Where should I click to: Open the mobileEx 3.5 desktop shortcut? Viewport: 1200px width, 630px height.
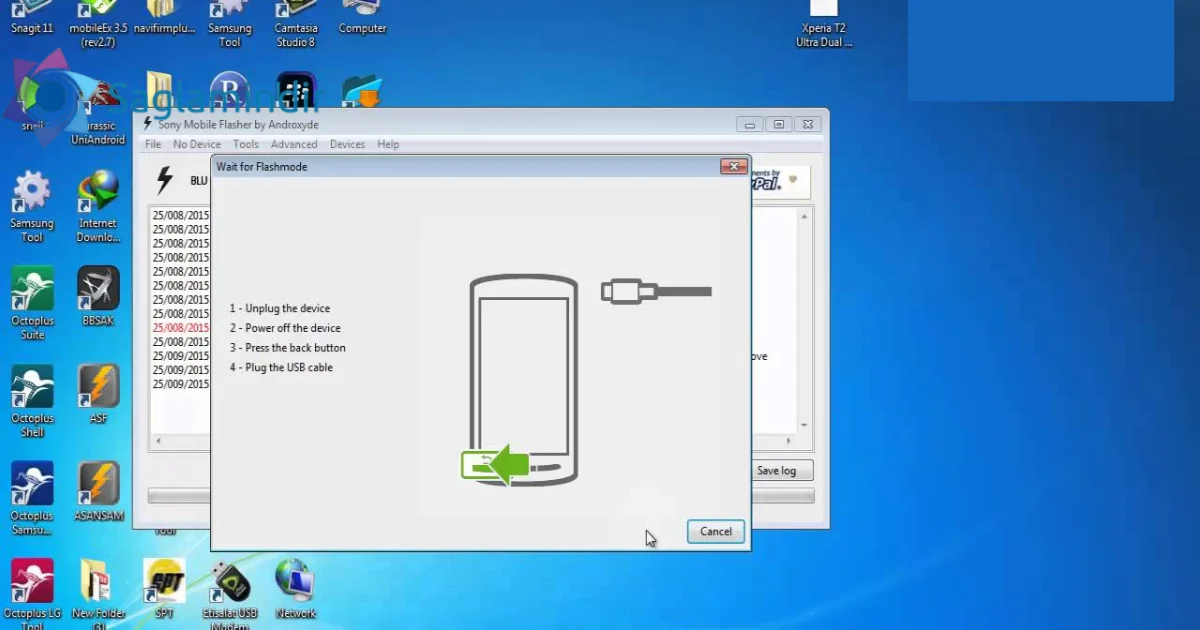tap(98, 24)
